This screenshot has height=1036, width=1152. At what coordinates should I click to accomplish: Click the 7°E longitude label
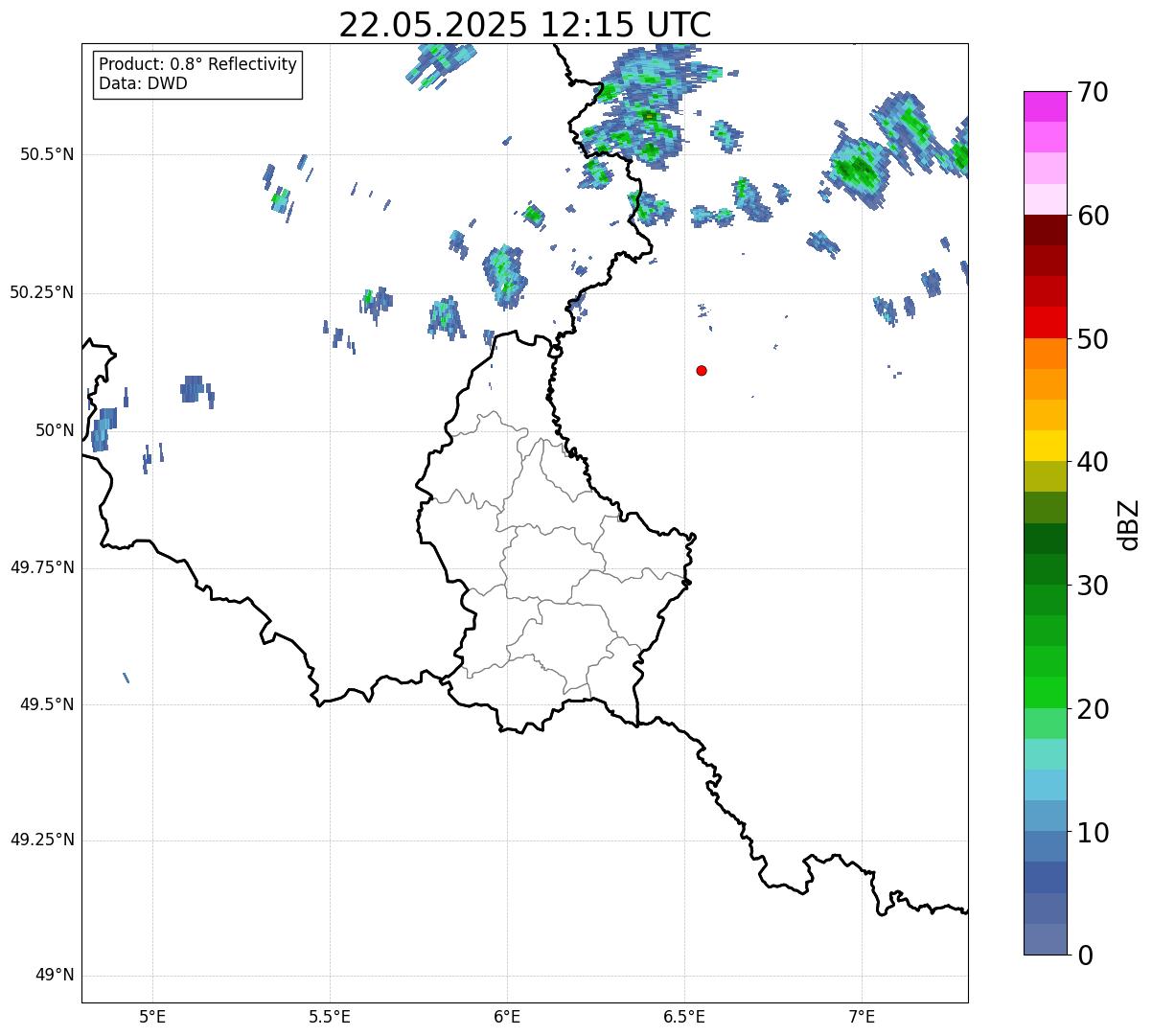[x=862, y=1017]
